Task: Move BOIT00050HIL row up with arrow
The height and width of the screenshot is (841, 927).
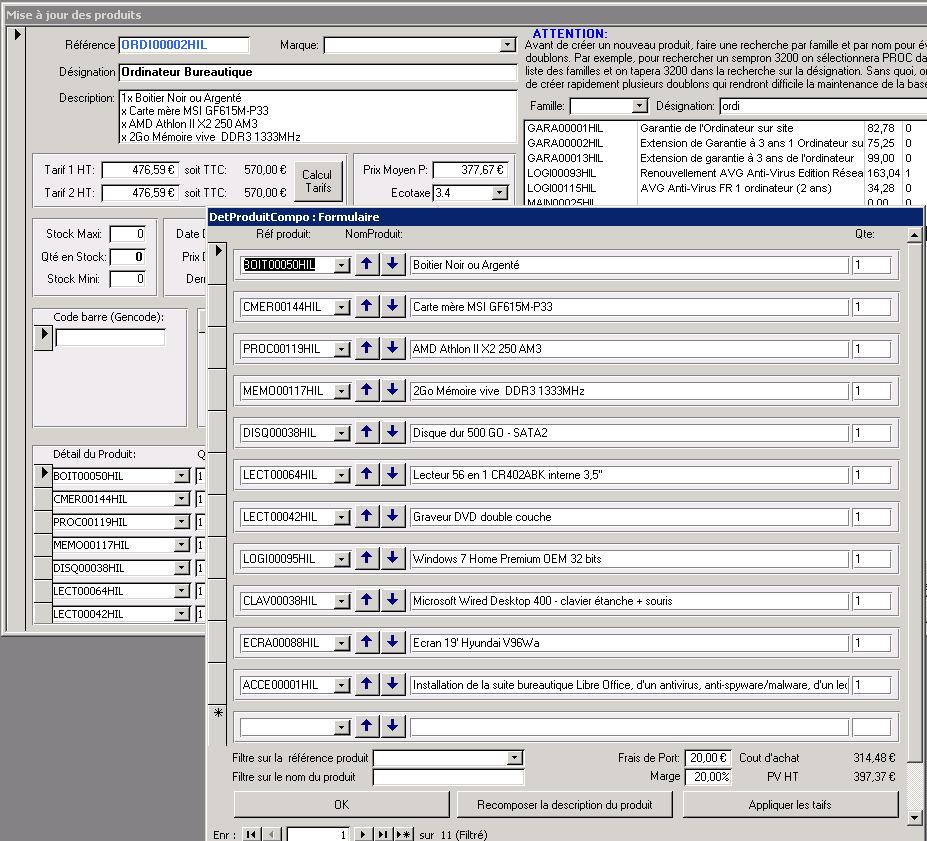Action: click(x=367, y=264)
